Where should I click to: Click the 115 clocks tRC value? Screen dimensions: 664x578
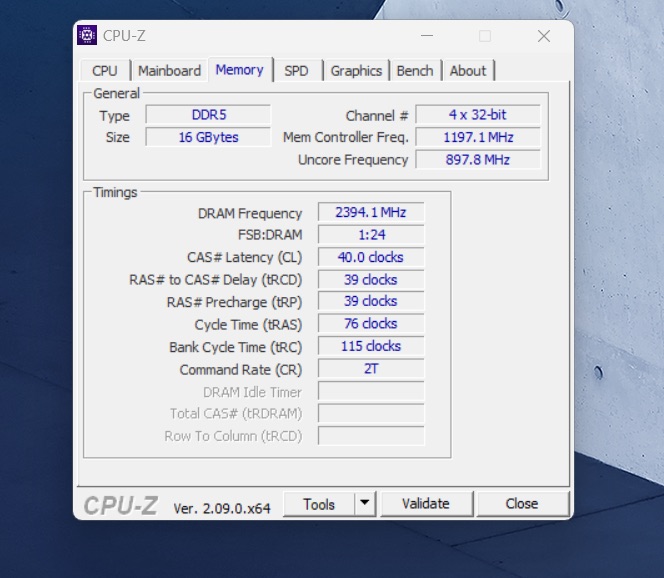[x=371, y=346]
